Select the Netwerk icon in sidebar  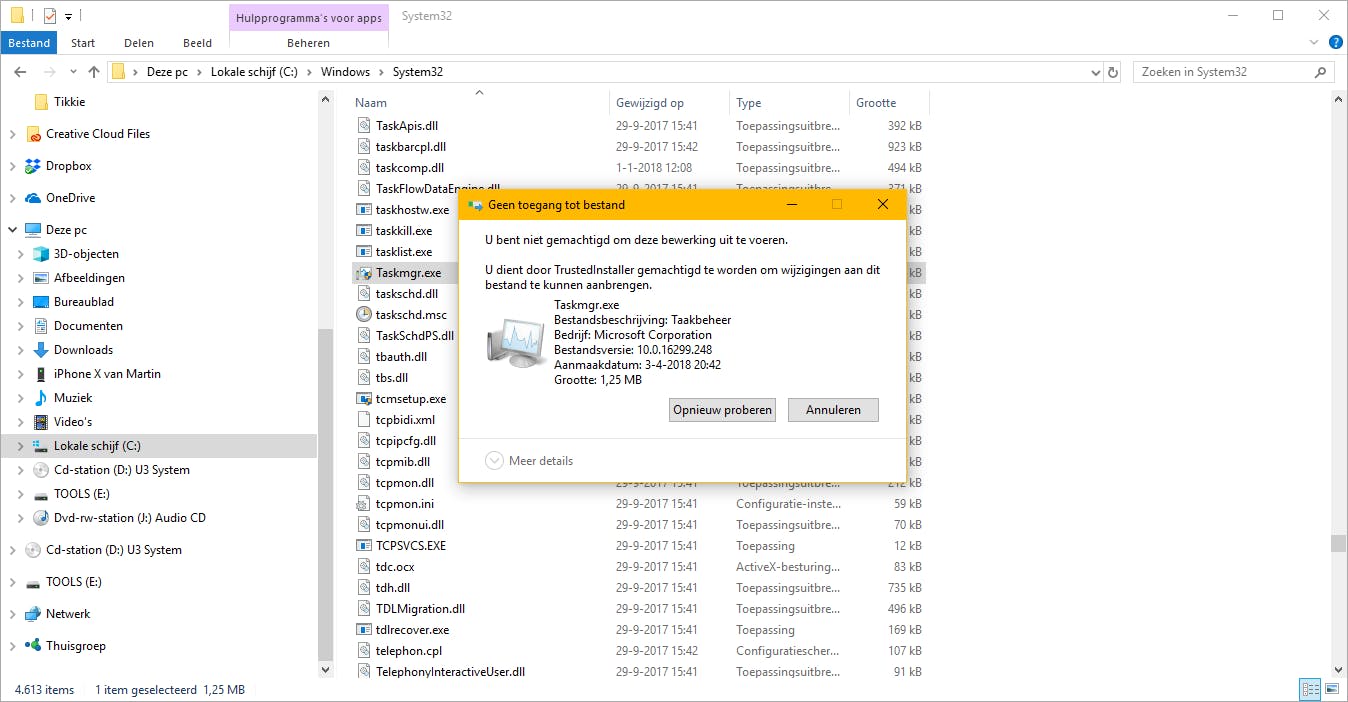34,614
